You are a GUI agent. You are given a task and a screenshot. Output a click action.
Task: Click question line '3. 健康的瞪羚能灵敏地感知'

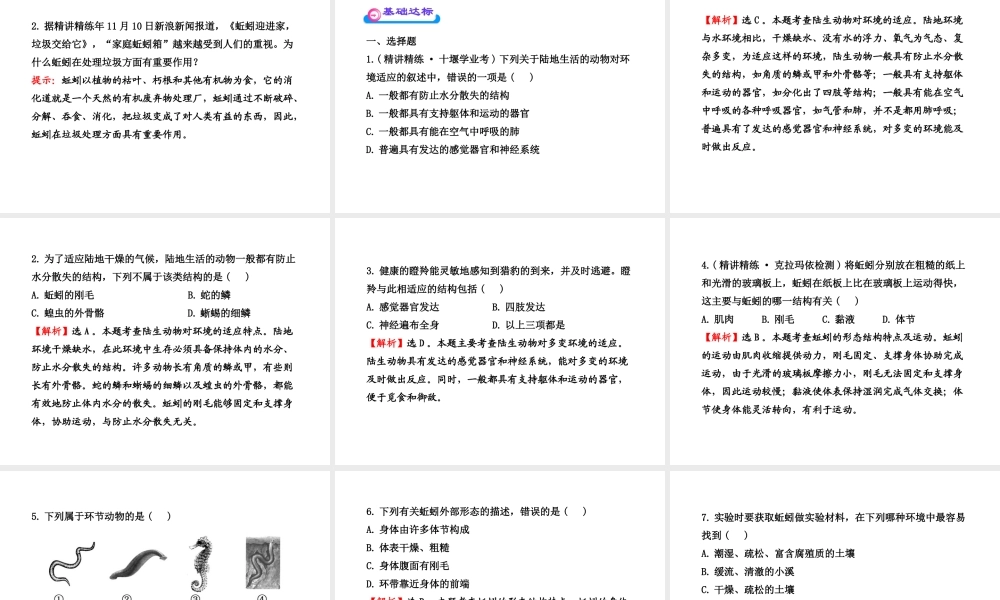point(498,271)
